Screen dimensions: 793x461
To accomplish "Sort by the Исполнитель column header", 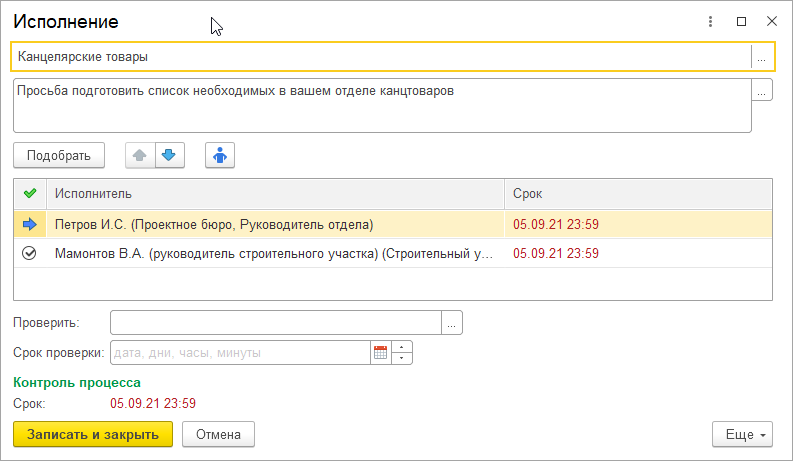I will point(275,193).
